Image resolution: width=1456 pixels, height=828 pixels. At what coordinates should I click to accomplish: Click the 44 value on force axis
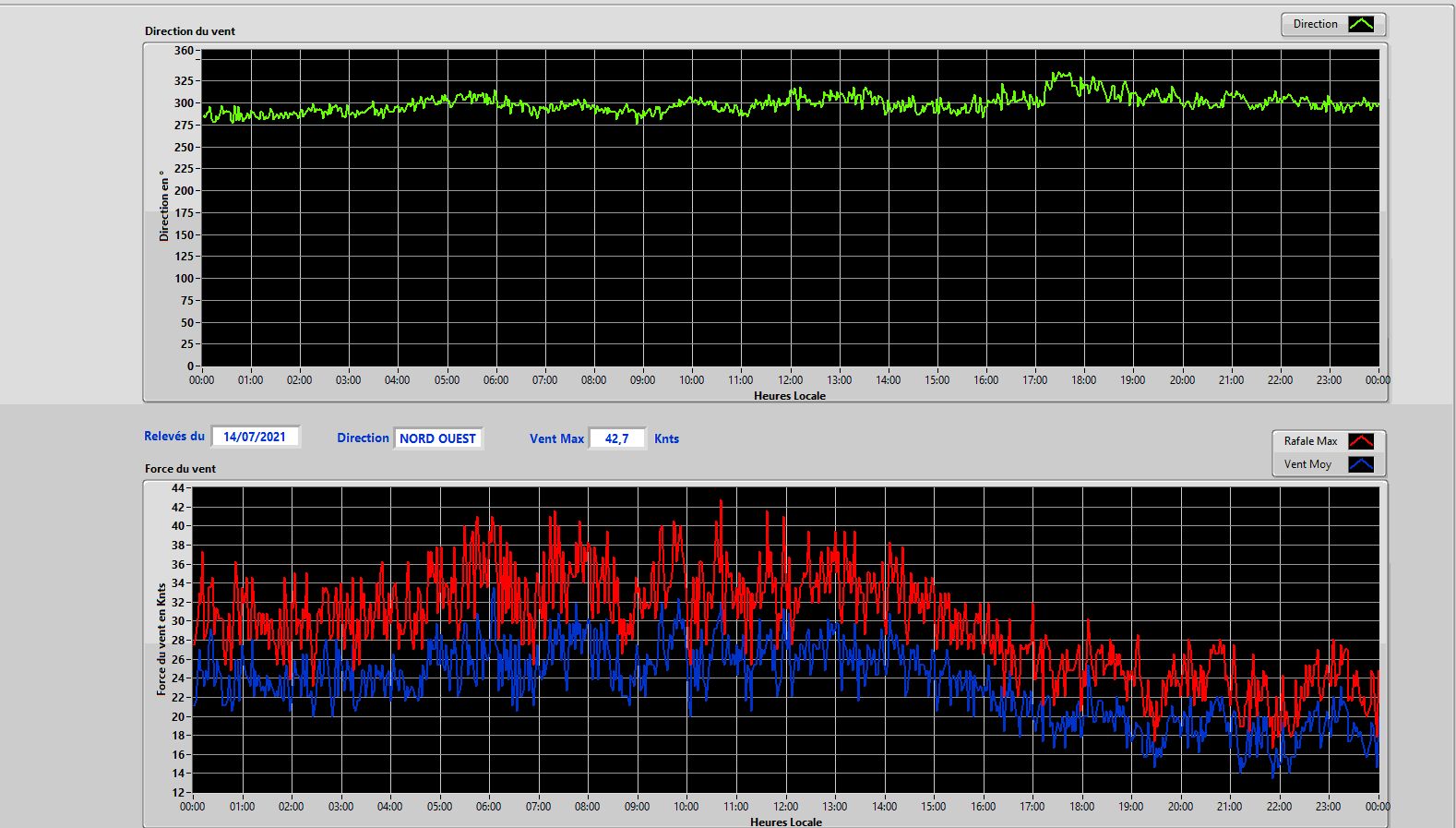pos(178,487)
